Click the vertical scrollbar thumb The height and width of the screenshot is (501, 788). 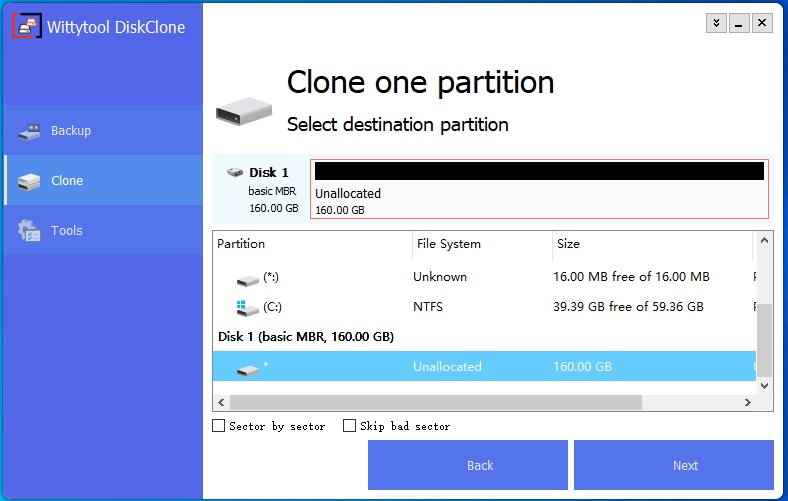(764, 340)
